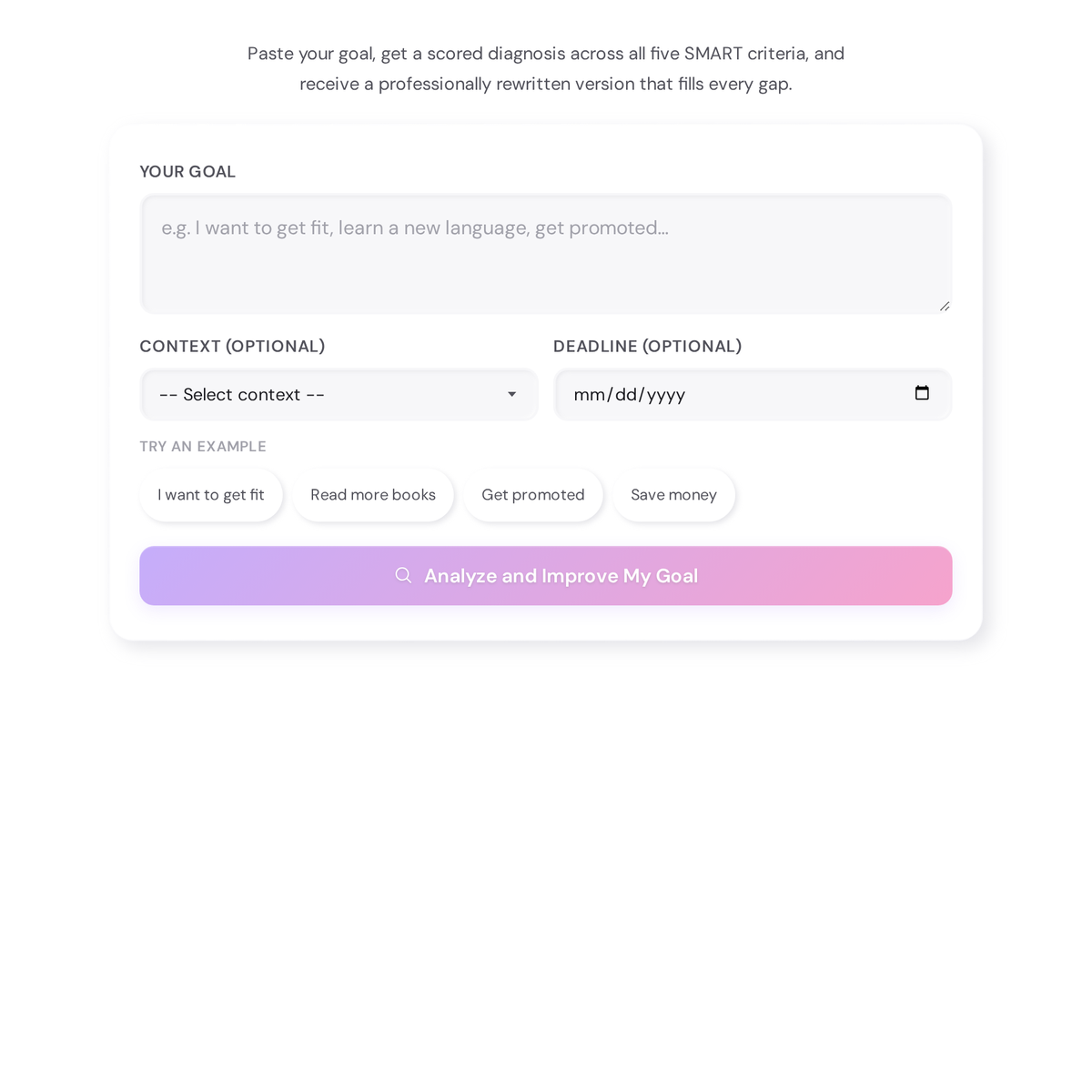Choose the "Get promoted" example

click(x=532, y=495)
